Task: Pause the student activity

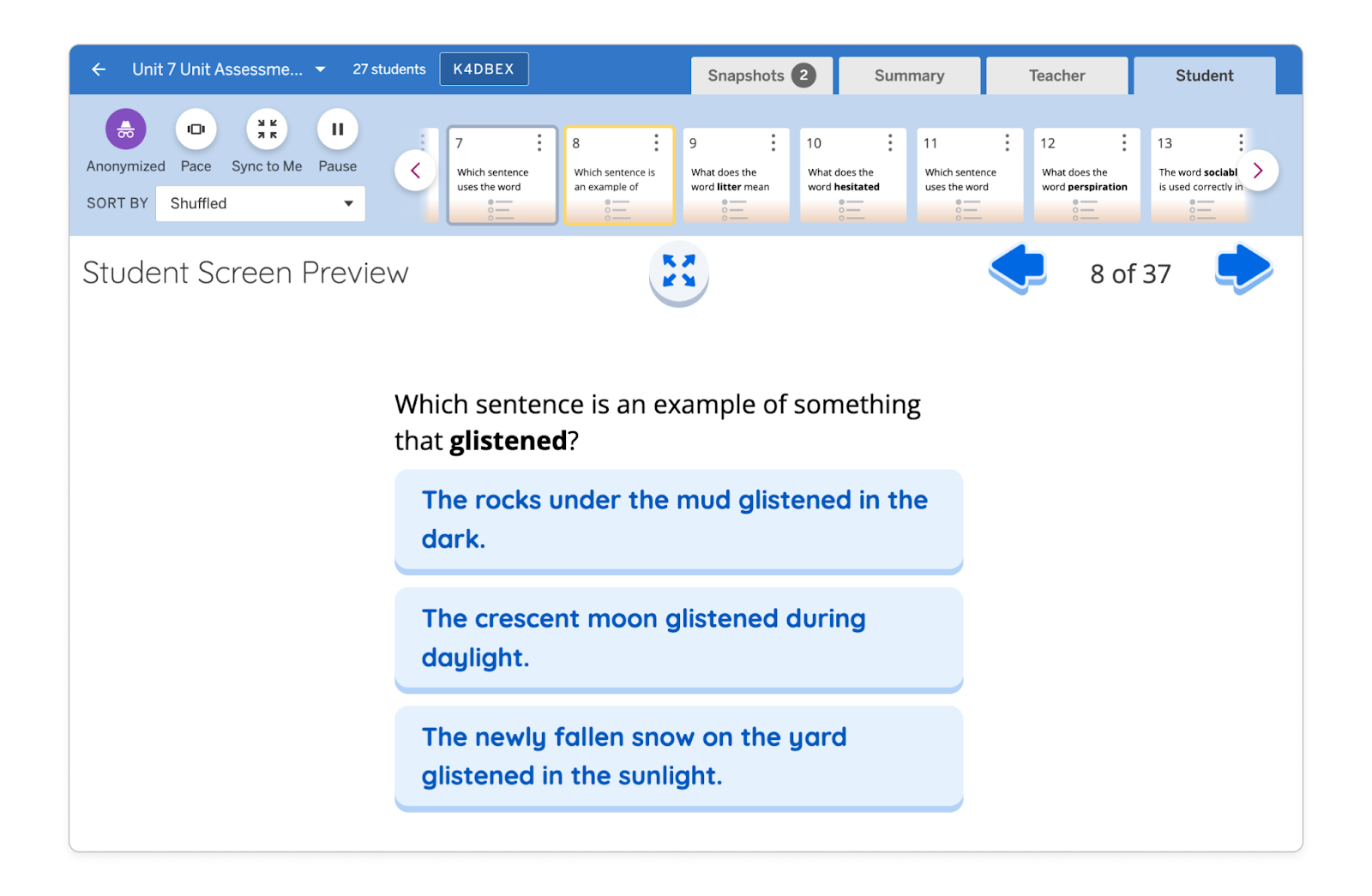Action: click(x=337, y=129)
